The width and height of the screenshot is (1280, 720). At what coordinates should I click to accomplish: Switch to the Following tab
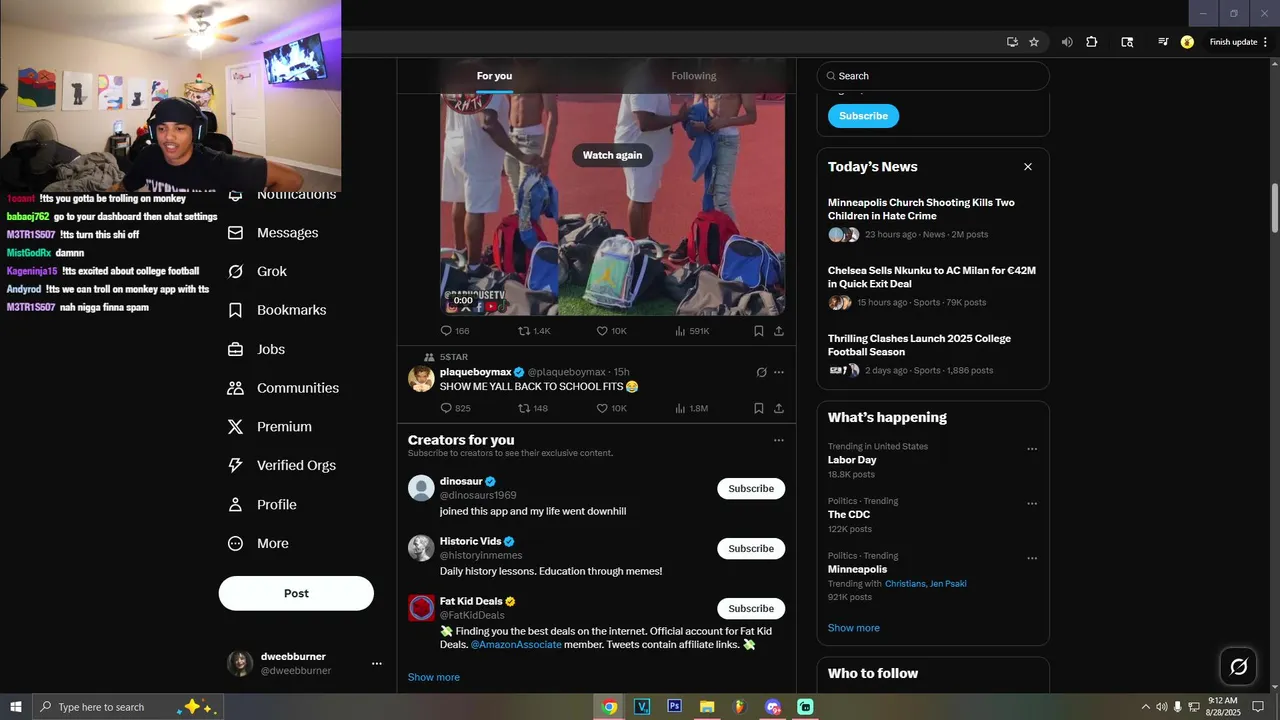click(x=694, y=76)
